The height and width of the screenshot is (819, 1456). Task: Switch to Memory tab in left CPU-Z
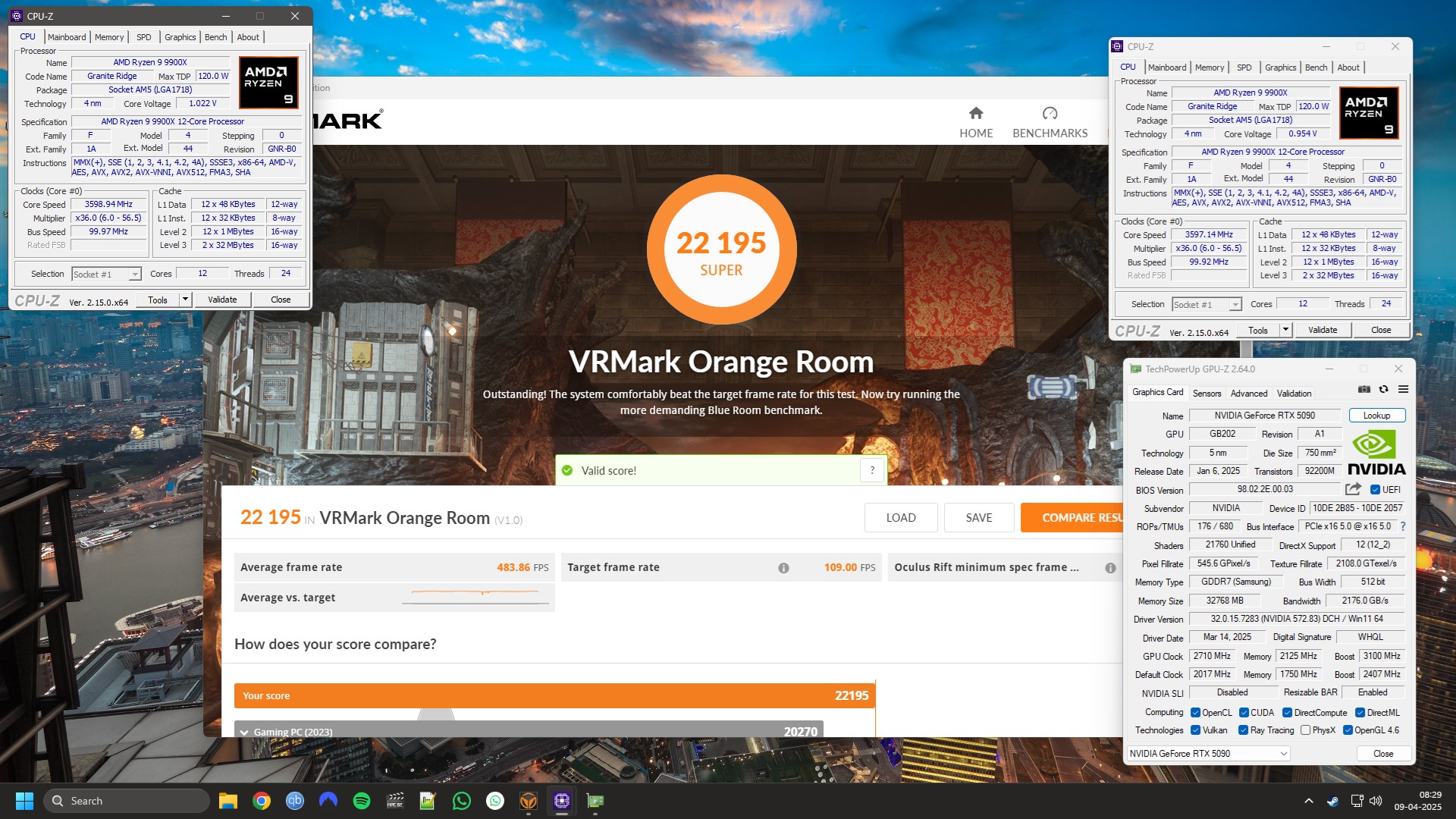(x=109, y=37)
